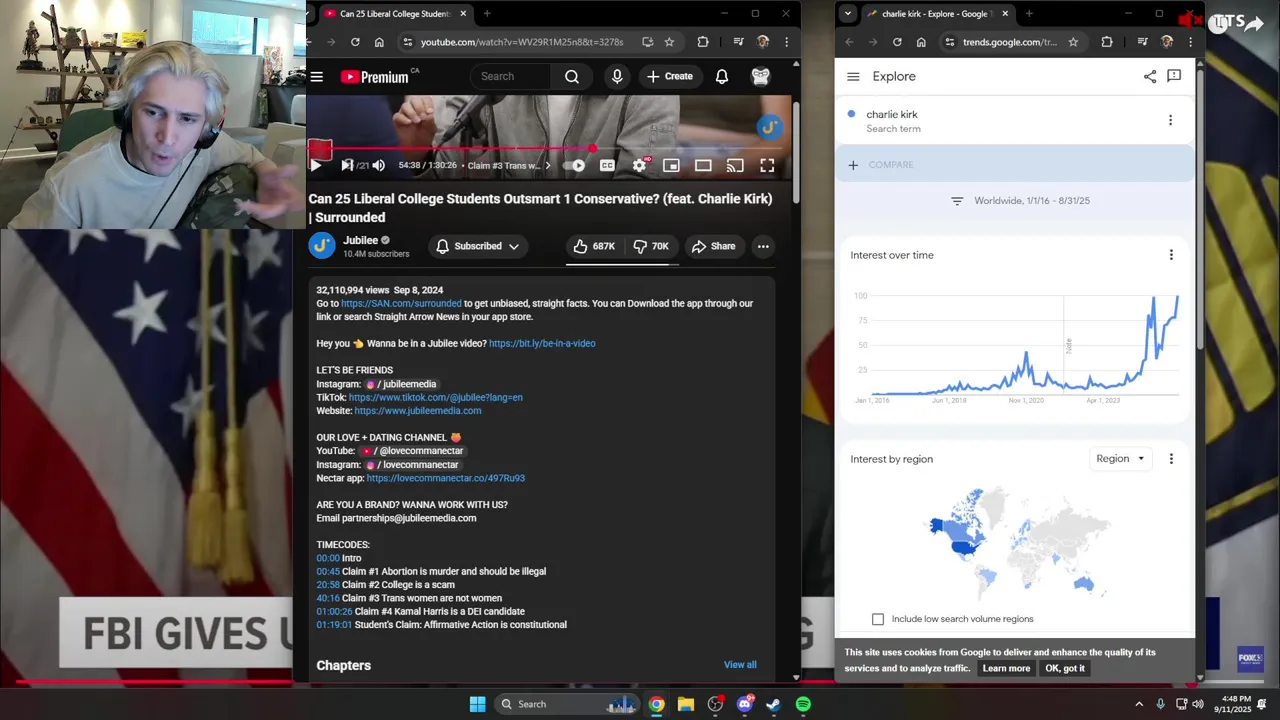
Task: Open the Google Trends hamburger menu
Action: pyautogui.click(x=853, y=76)
